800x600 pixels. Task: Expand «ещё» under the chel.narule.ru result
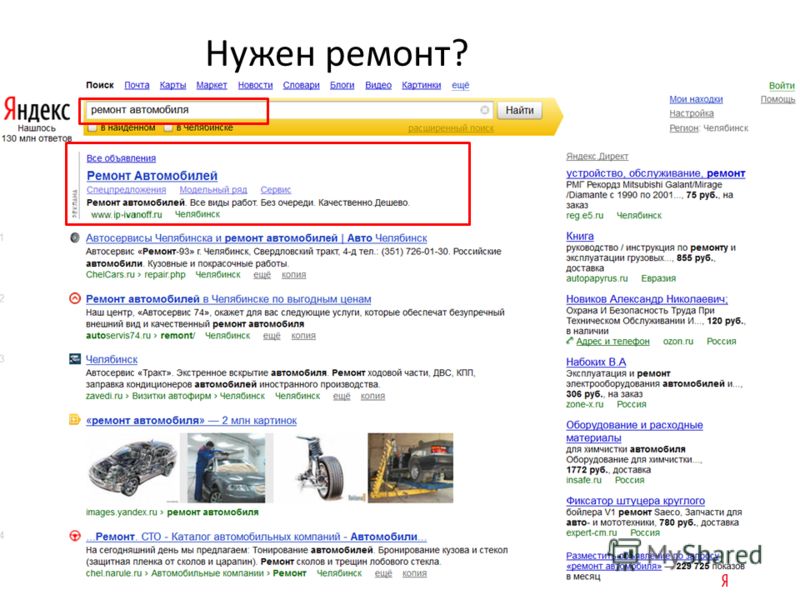[384, 573]
